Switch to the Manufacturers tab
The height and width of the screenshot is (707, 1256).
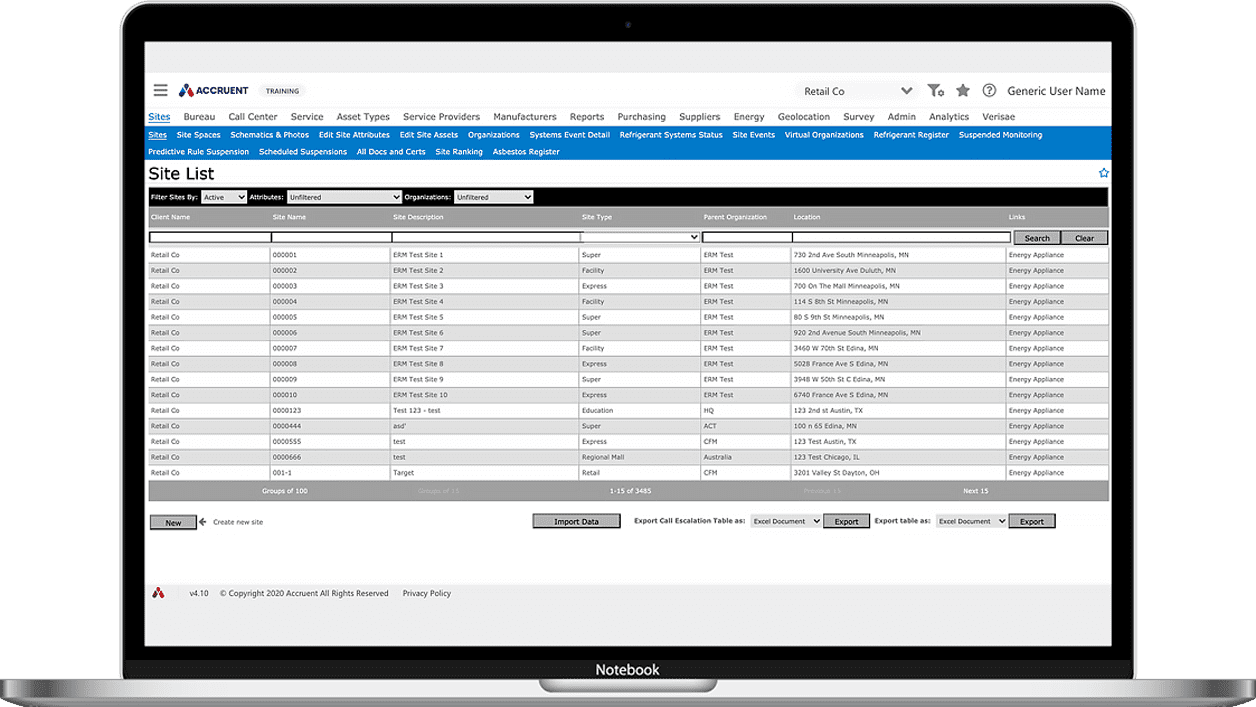525,117
